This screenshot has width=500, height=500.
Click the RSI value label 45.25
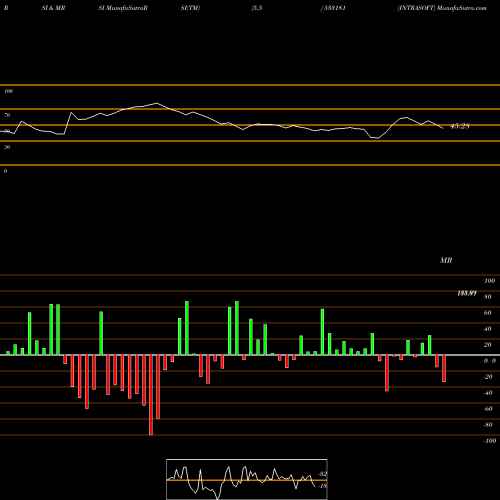(460, 126)
